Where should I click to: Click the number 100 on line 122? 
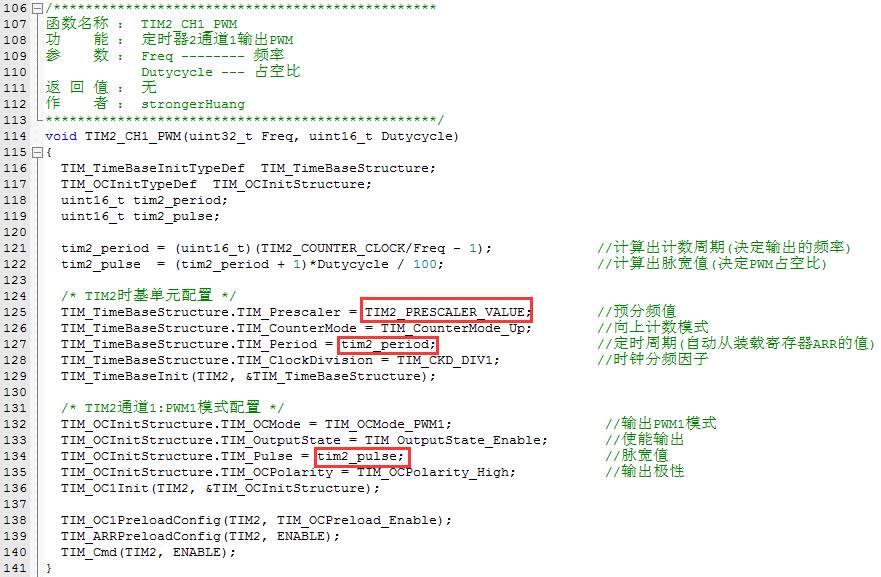click(x=425, y=264)
